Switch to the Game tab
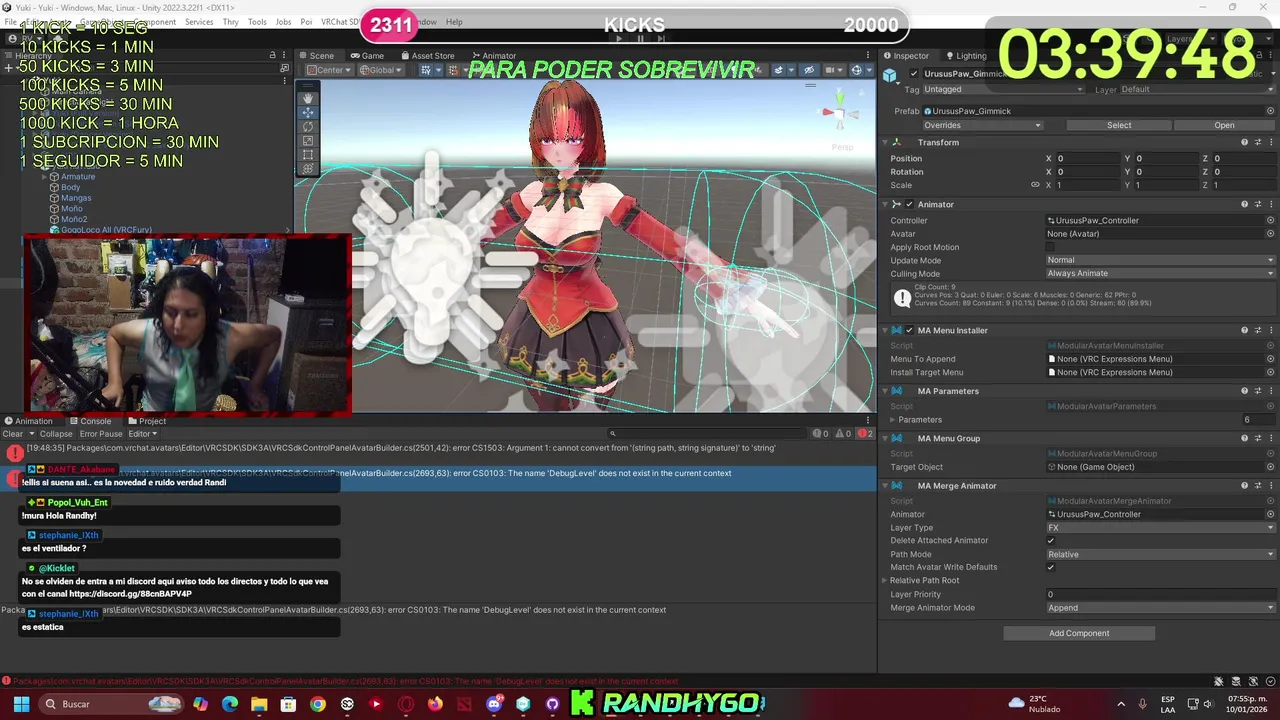Screen dimensions: 1280x720 coord(367,56)
